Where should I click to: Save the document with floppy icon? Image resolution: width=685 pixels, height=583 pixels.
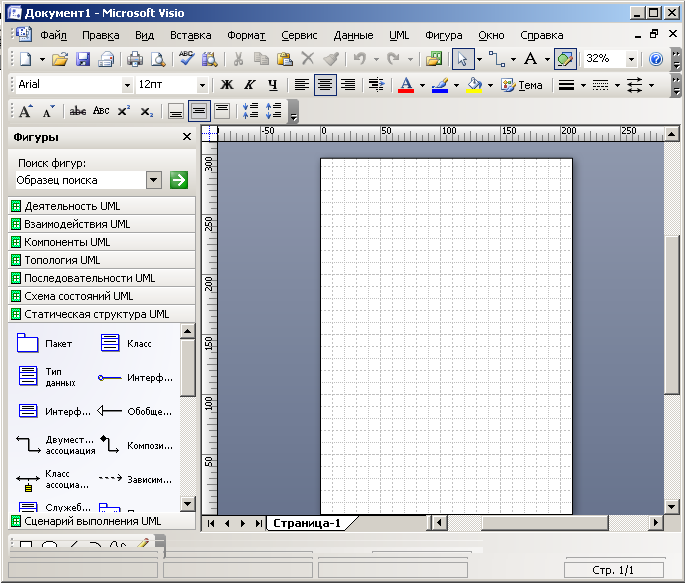click(83, 59)
